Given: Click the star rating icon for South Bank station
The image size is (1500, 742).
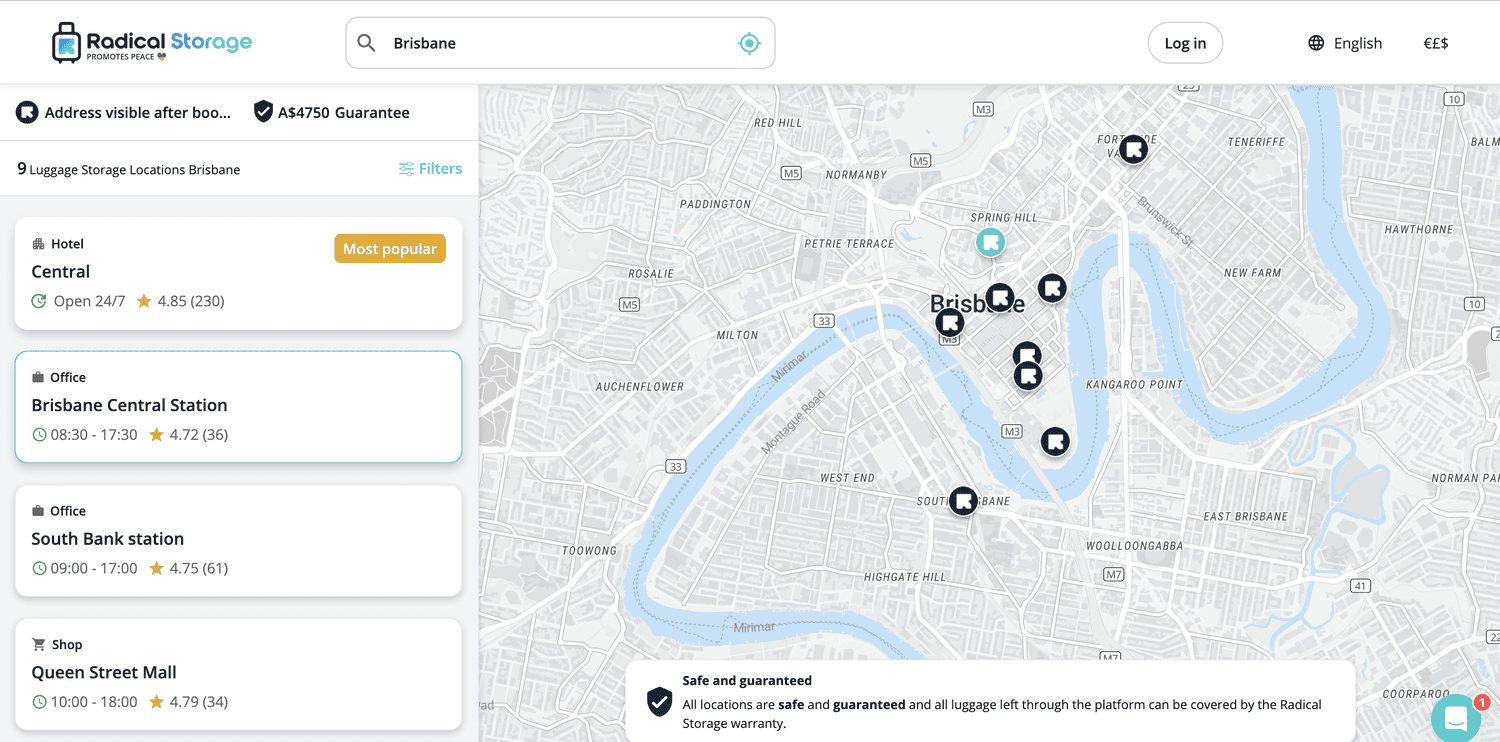Looking at the screenshot, I should (x=157, y=568).
